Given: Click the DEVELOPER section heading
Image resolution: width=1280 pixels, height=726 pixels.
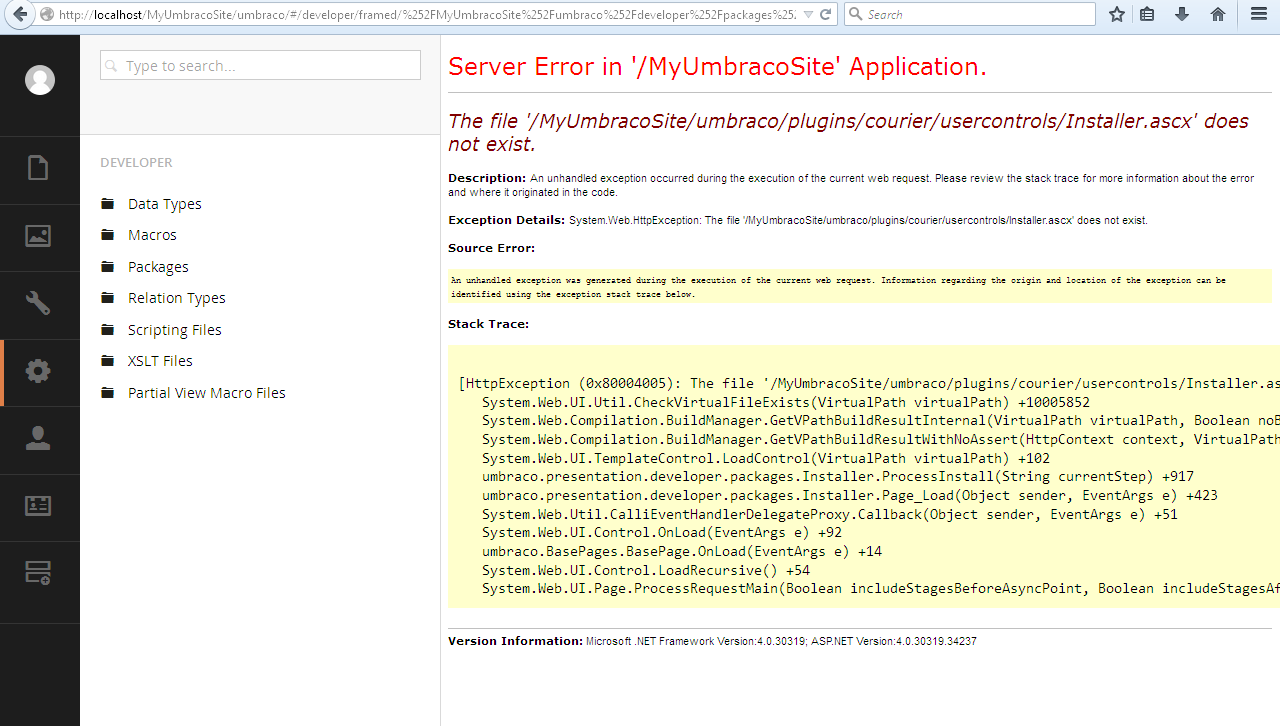Looking at the screenshot, I should [136, 162].
